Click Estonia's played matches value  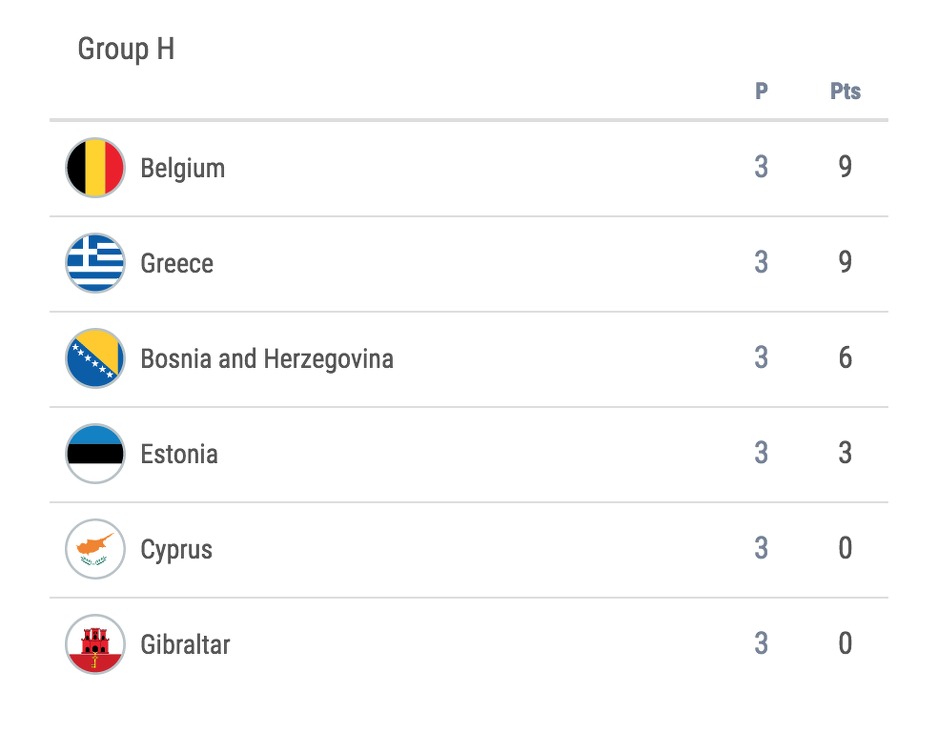761,453
